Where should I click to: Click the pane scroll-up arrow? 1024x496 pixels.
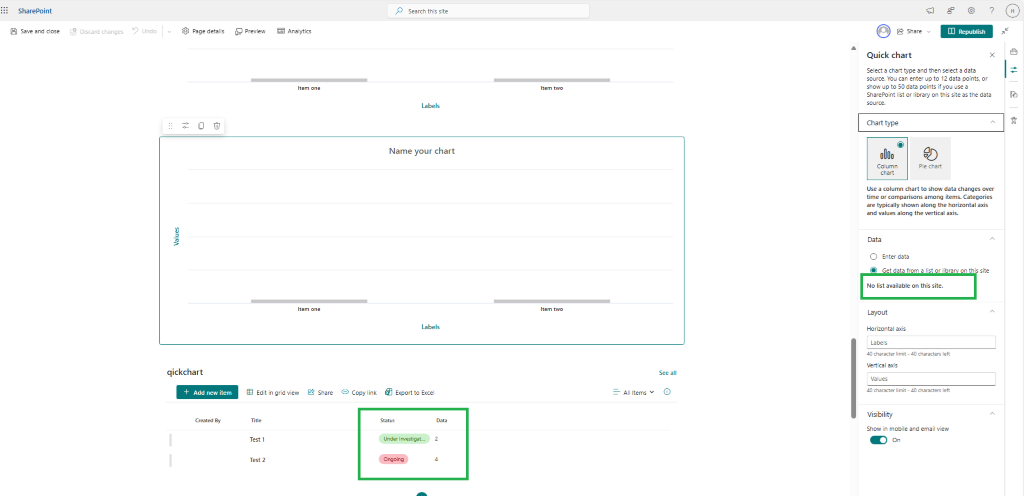(x=853, y=48)
